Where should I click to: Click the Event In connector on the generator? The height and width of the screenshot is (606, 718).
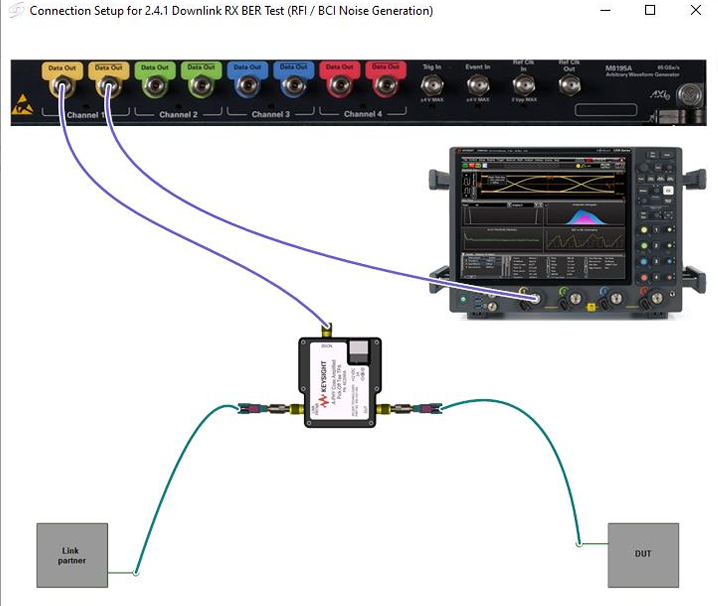478,85
